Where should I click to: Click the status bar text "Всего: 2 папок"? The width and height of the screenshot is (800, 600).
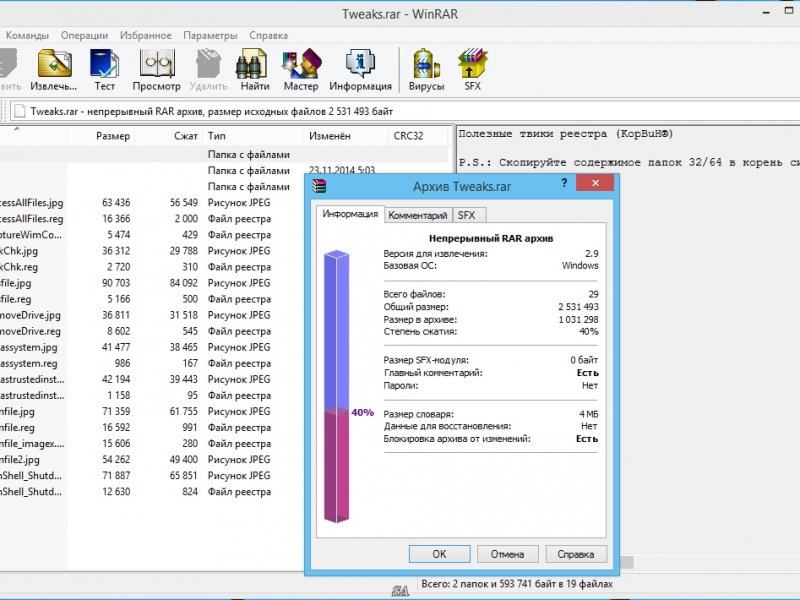pyautogui.click(x=517, y=584)
